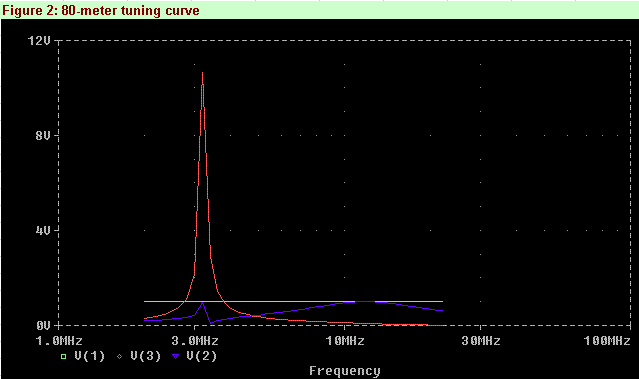Select the V(3) legend label
The width and height of the screenshot is (639, 379).
pyautogui.click(x=145, y=356)
